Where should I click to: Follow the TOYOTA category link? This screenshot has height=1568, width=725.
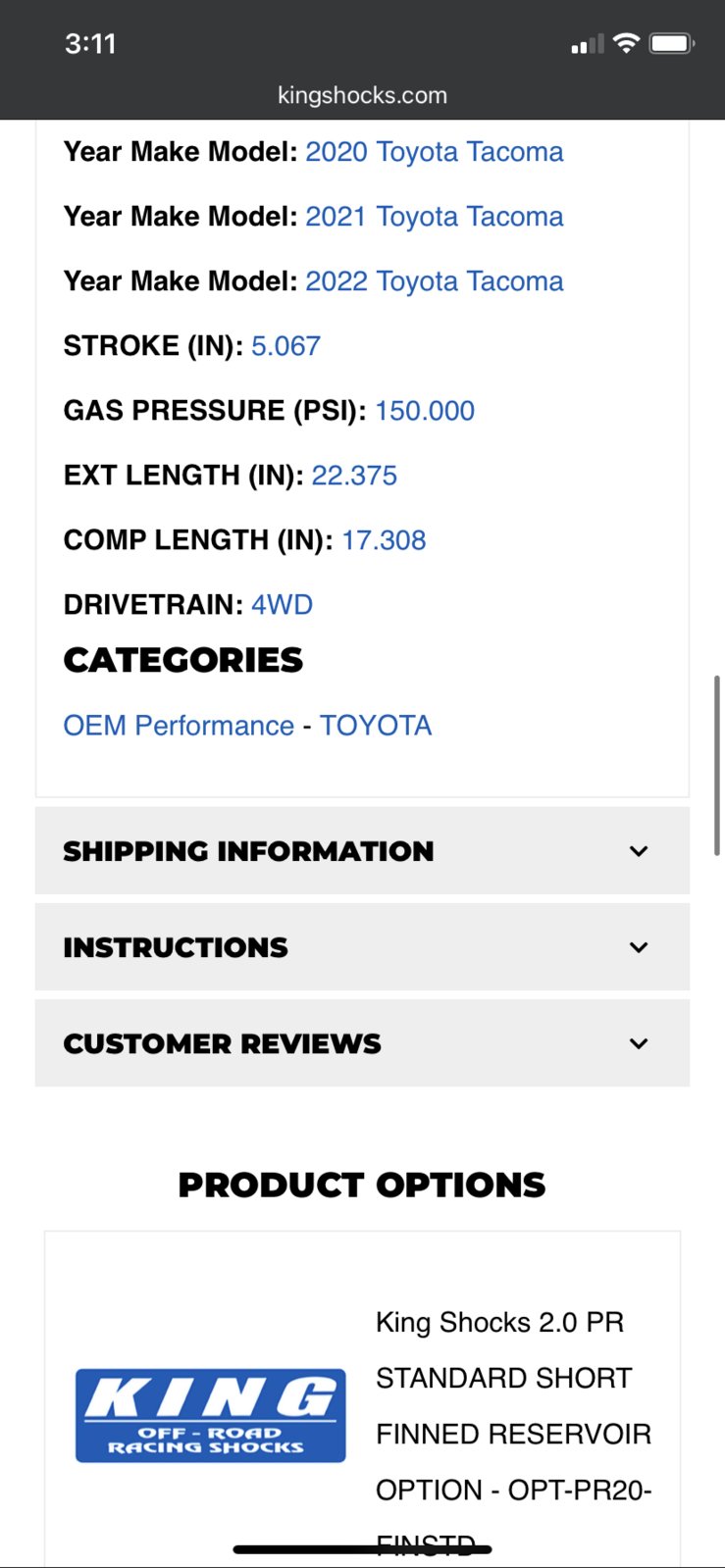pyautogui.click(x=376, y=726)
